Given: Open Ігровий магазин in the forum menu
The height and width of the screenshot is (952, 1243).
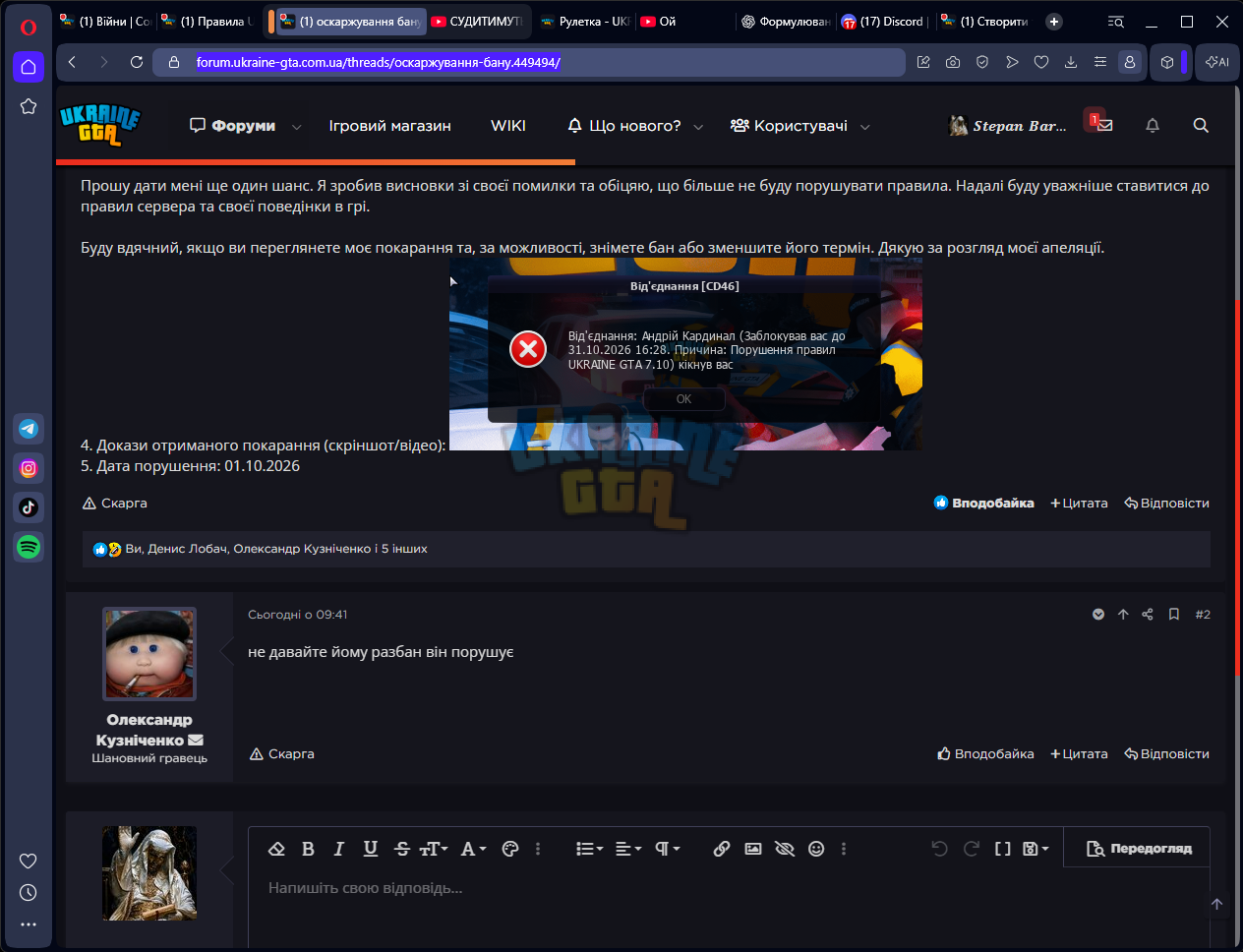Looking at the screenshot, I should click(390, 126).
